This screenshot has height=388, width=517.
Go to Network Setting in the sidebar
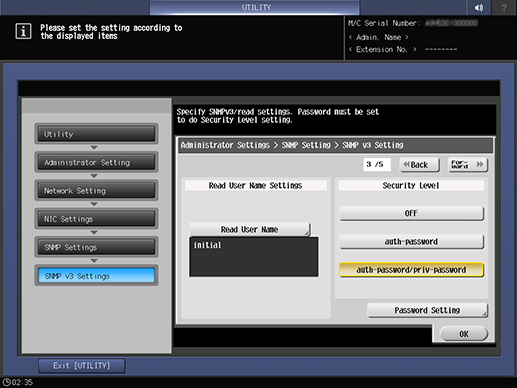pyautogui.click(x=96, y=191)
